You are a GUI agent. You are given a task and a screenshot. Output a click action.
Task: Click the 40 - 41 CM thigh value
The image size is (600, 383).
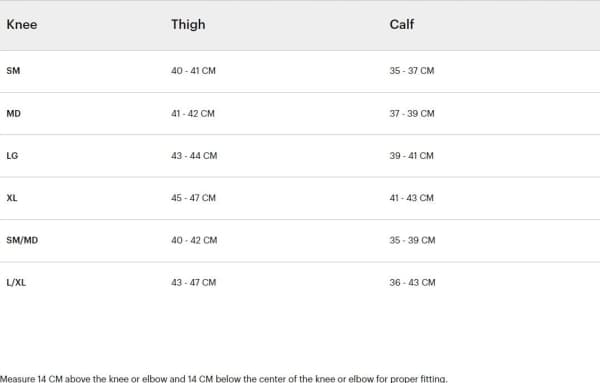coord(193,71)
